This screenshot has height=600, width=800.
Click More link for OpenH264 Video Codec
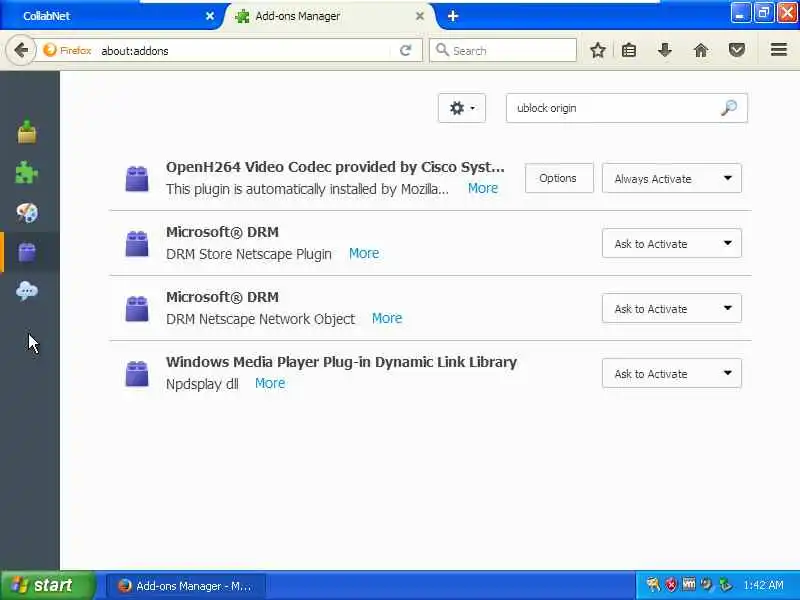[483, 188]
